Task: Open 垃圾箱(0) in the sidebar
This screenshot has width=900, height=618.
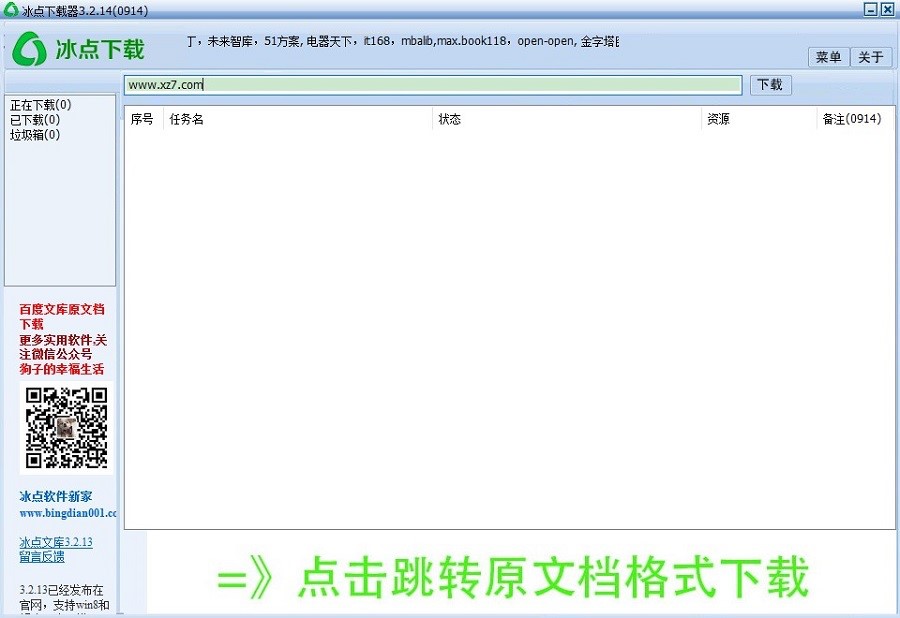Action: coord(35,135)
